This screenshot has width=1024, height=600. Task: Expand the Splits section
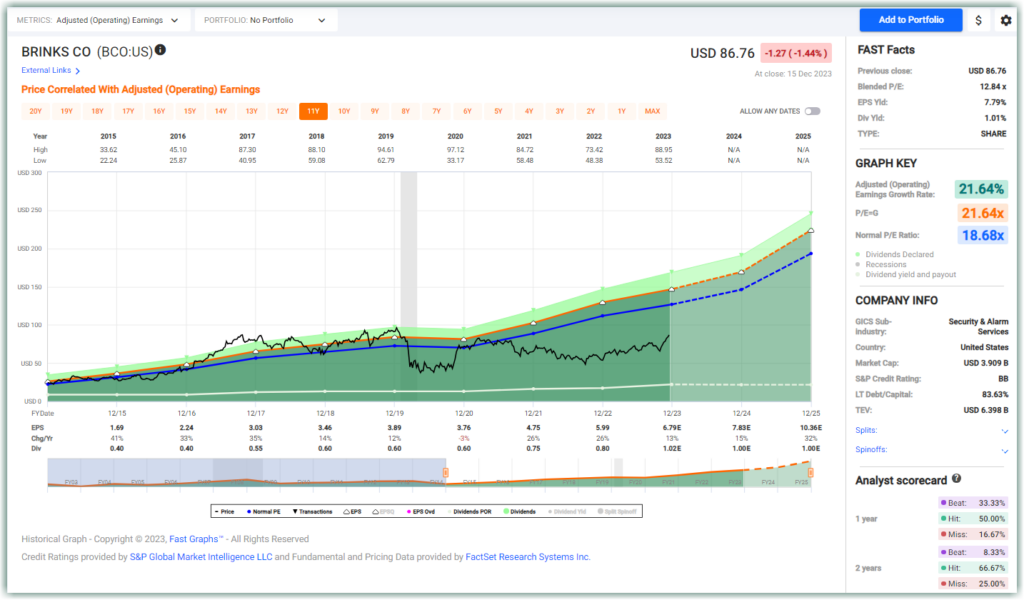1004,431
